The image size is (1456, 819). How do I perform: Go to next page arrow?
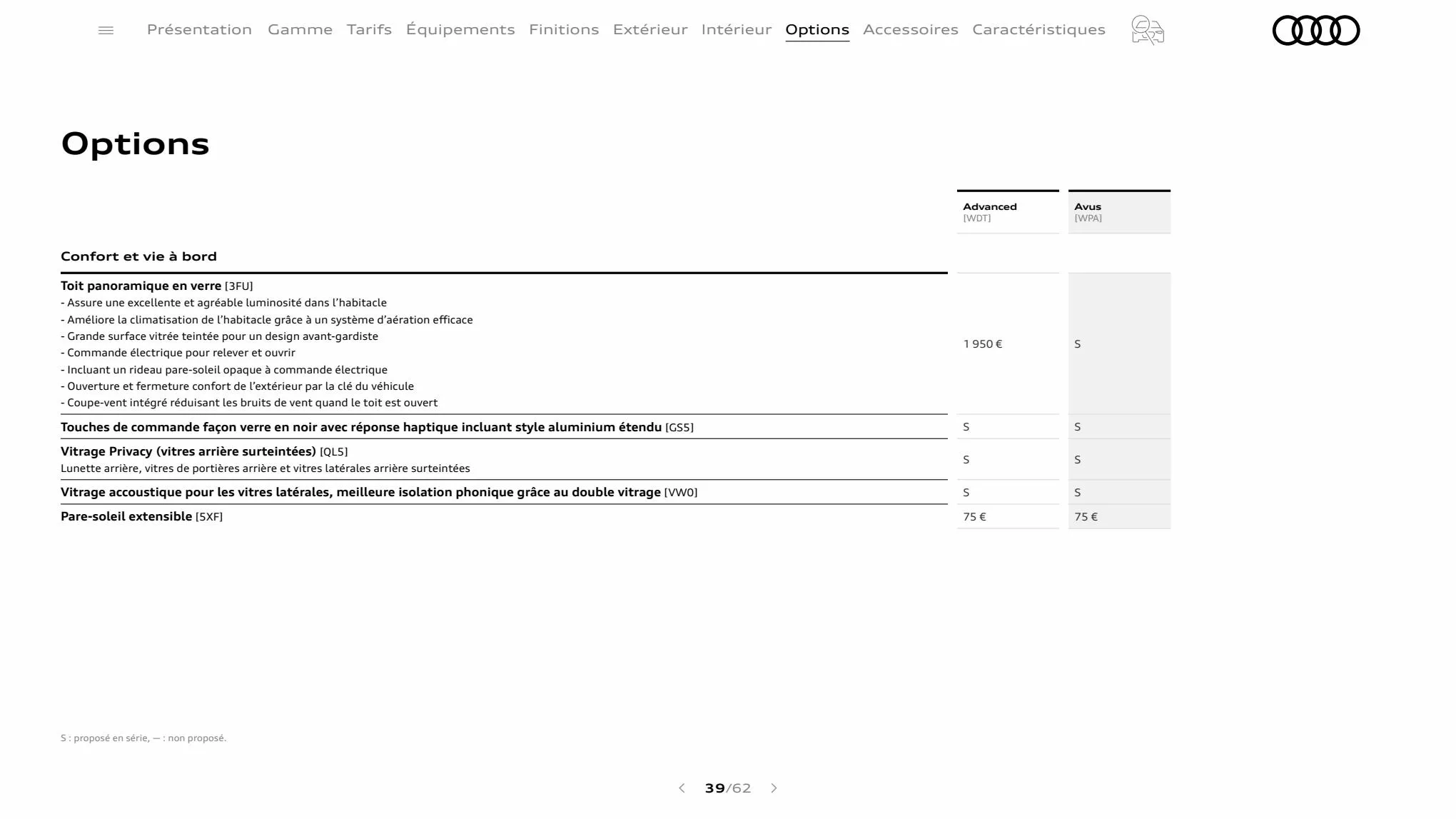[774, 788]
